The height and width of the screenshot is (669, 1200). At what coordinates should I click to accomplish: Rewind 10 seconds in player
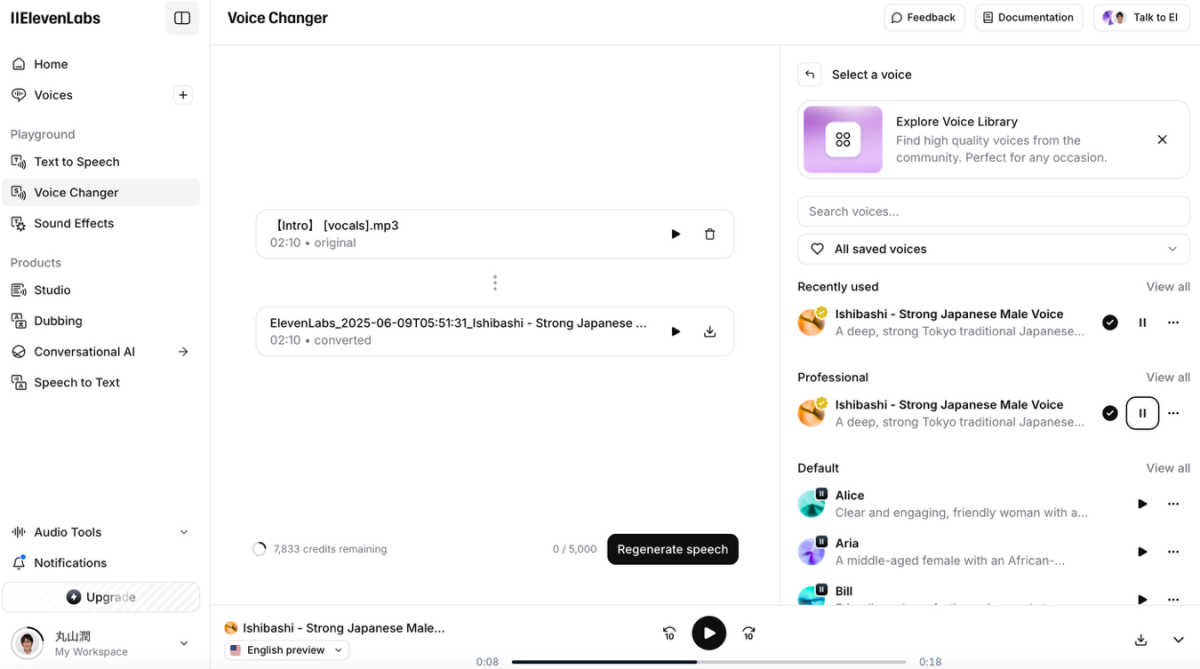(669, 633)
